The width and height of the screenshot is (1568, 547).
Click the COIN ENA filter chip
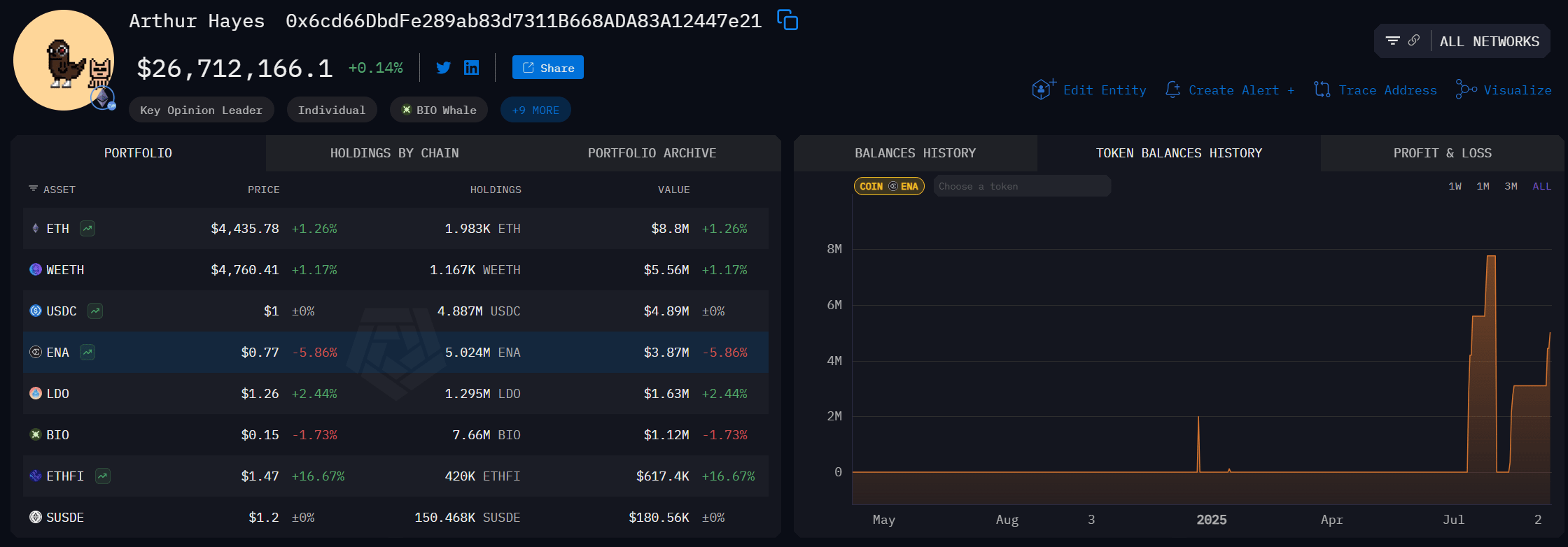889,186
